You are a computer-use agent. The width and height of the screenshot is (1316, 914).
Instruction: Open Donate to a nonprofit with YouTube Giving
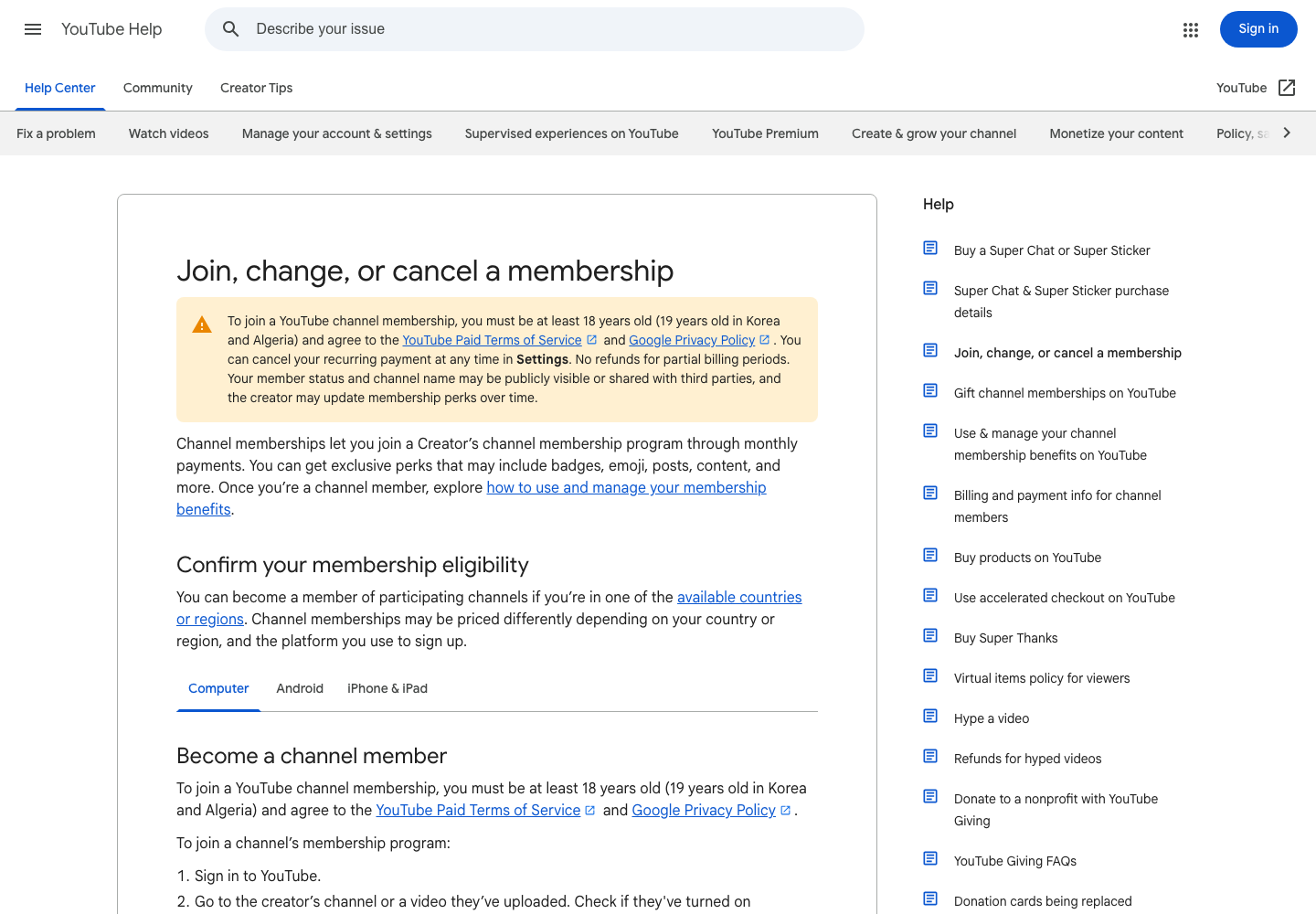(x=1056, y=810)
